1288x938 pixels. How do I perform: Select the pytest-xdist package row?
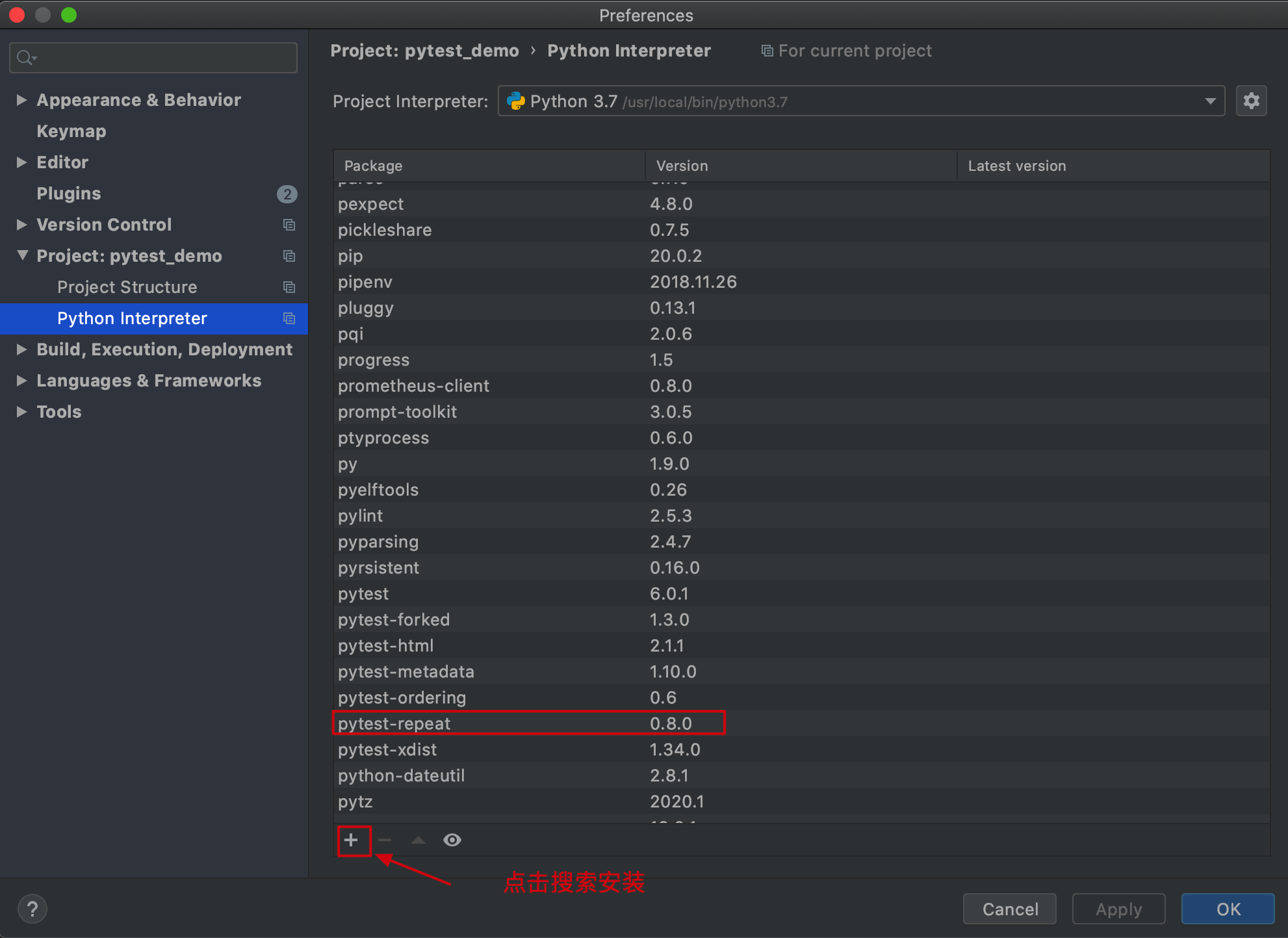click(x=802, y=750)
